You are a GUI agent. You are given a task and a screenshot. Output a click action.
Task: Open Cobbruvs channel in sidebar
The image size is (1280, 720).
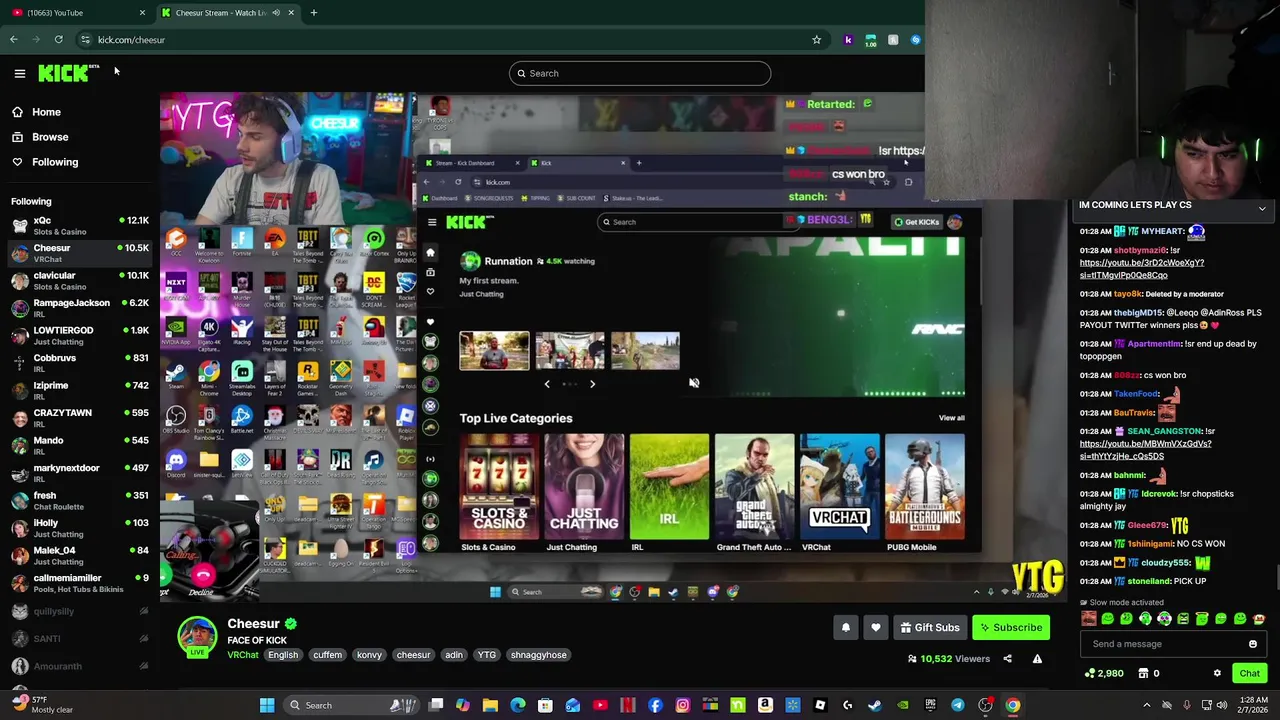80,363
